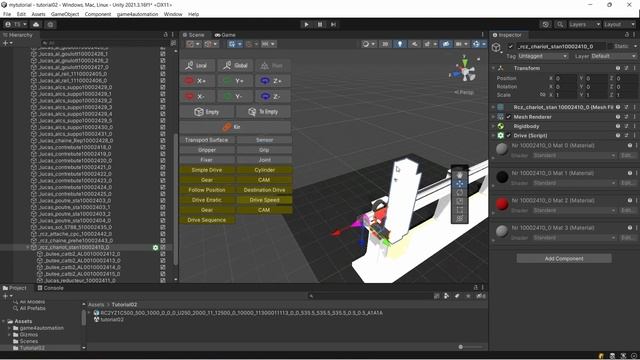Screen dimensions: 640x360
Task: Click the Step forward button in the toolbar
Action: point(333,24)
